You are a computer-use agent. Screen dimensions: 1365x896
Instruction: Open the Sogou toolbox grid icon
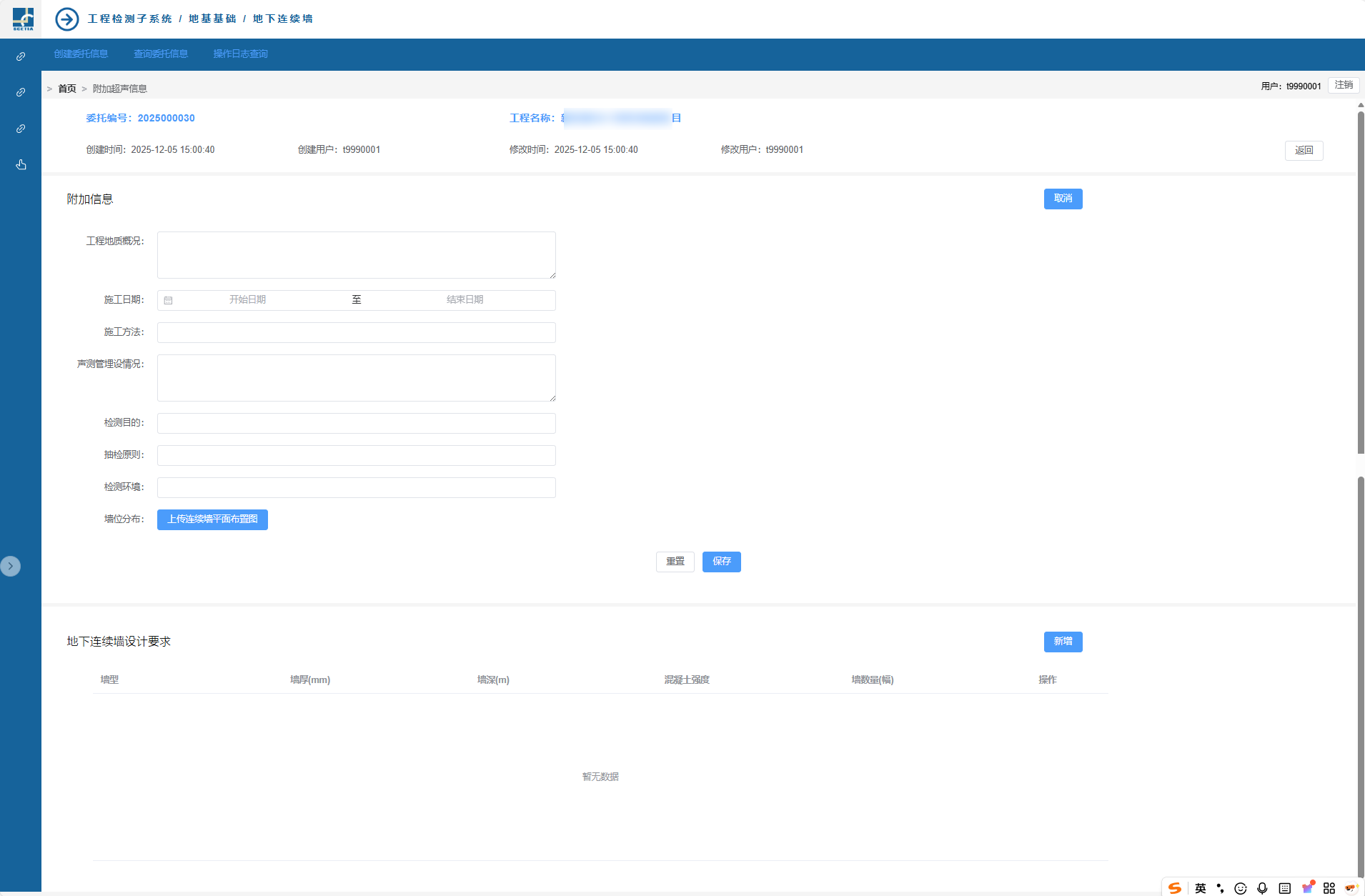click(x=1329, y=888)
